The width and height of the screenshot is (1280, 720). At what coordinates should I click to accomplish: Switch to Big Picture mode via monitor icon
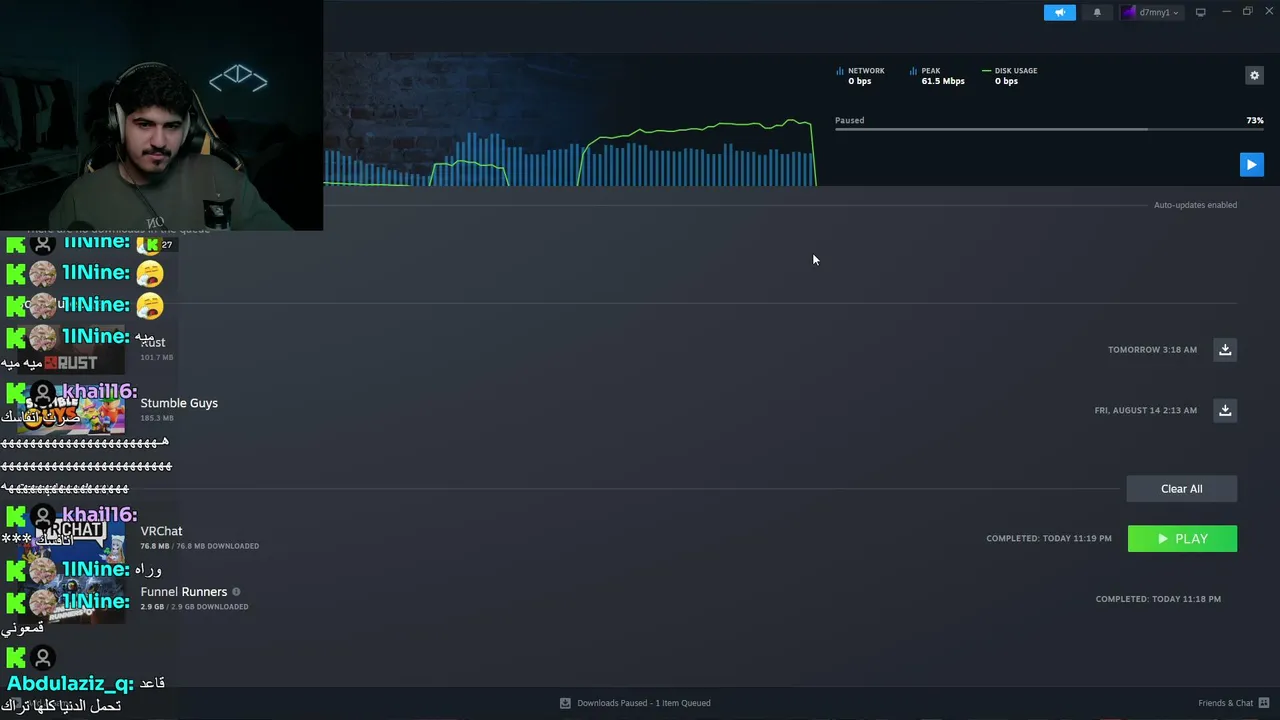[x=1201, y=12]
